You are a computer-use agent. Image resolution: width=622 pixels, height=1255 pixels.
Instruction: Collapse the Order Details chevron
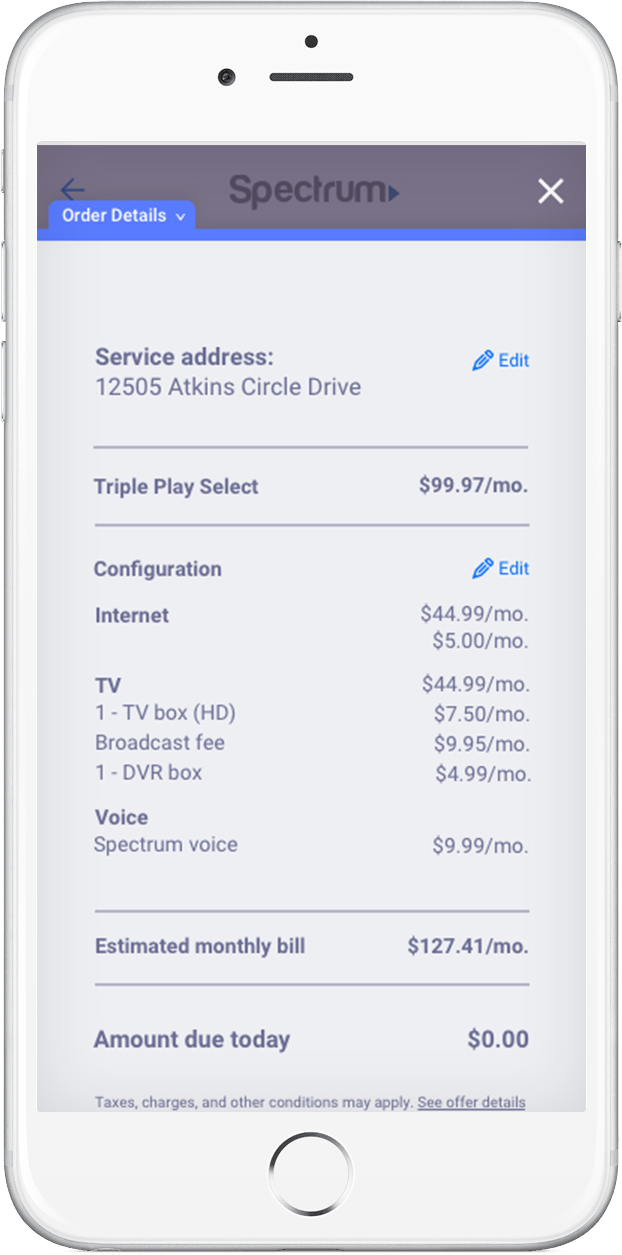tap(181, 216)
